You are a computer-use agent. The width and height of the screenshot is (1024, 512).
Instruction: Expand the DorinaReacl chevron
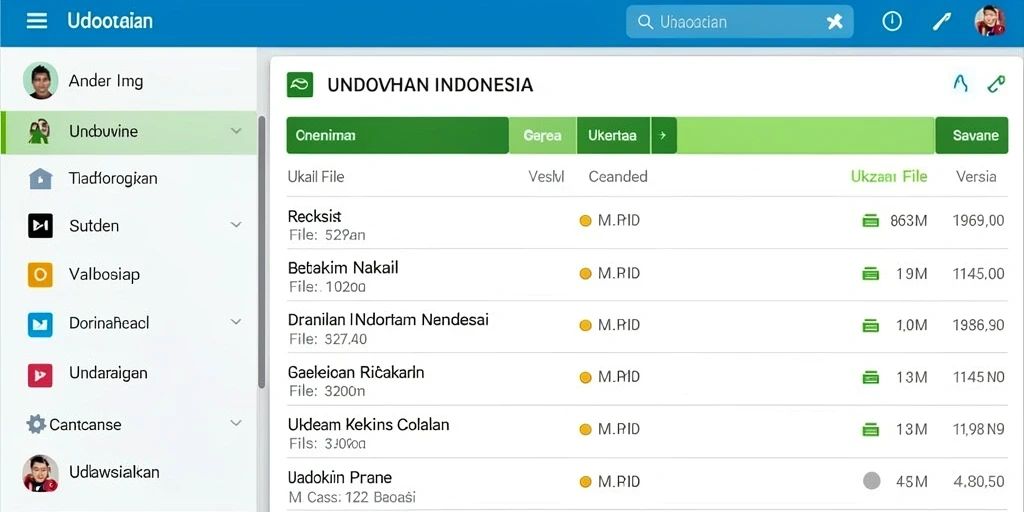236,322
